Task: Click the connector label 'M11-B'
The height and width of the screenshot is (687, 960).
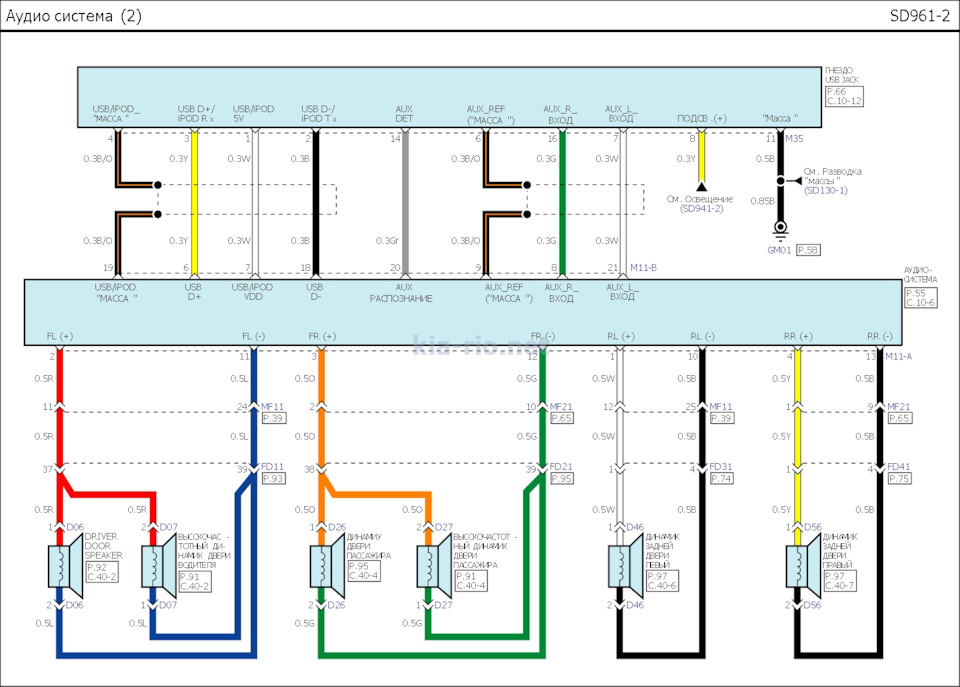Action: 643,268
